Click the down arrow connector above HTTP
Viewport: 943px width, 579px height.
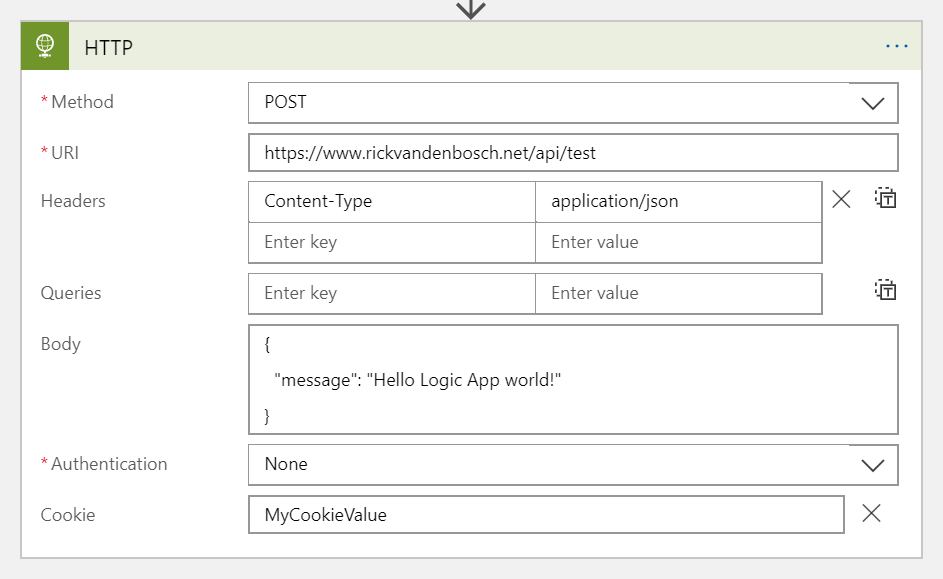[x=470, y=9]
